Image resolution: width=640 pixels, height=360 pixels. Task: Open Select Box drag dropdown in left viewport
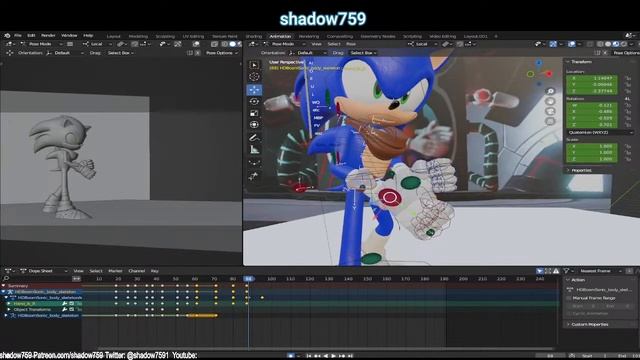tap(120, 53)
